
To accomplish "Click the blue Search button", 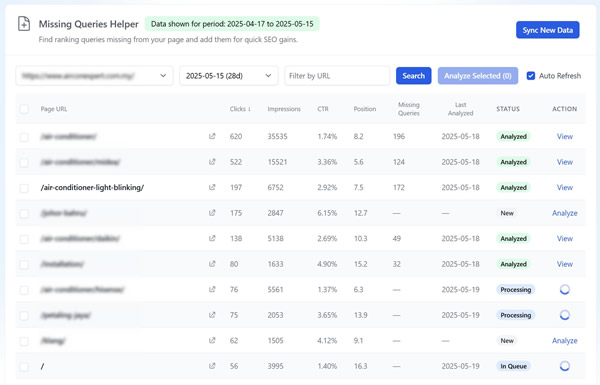I will (x=414, y=76).
